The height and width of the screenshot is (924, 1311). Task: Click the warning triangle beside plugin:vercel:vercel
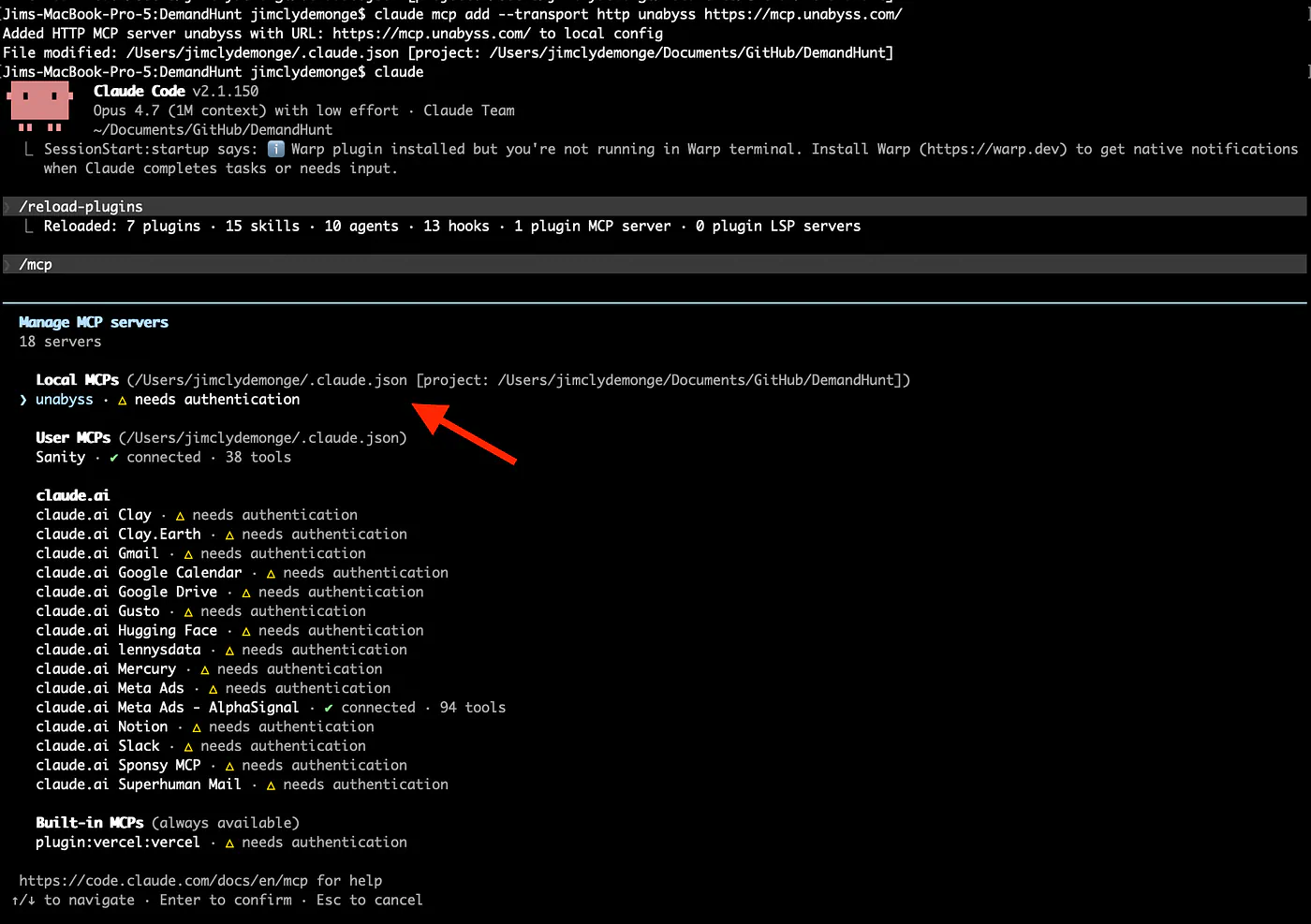[x=229, y=843]
